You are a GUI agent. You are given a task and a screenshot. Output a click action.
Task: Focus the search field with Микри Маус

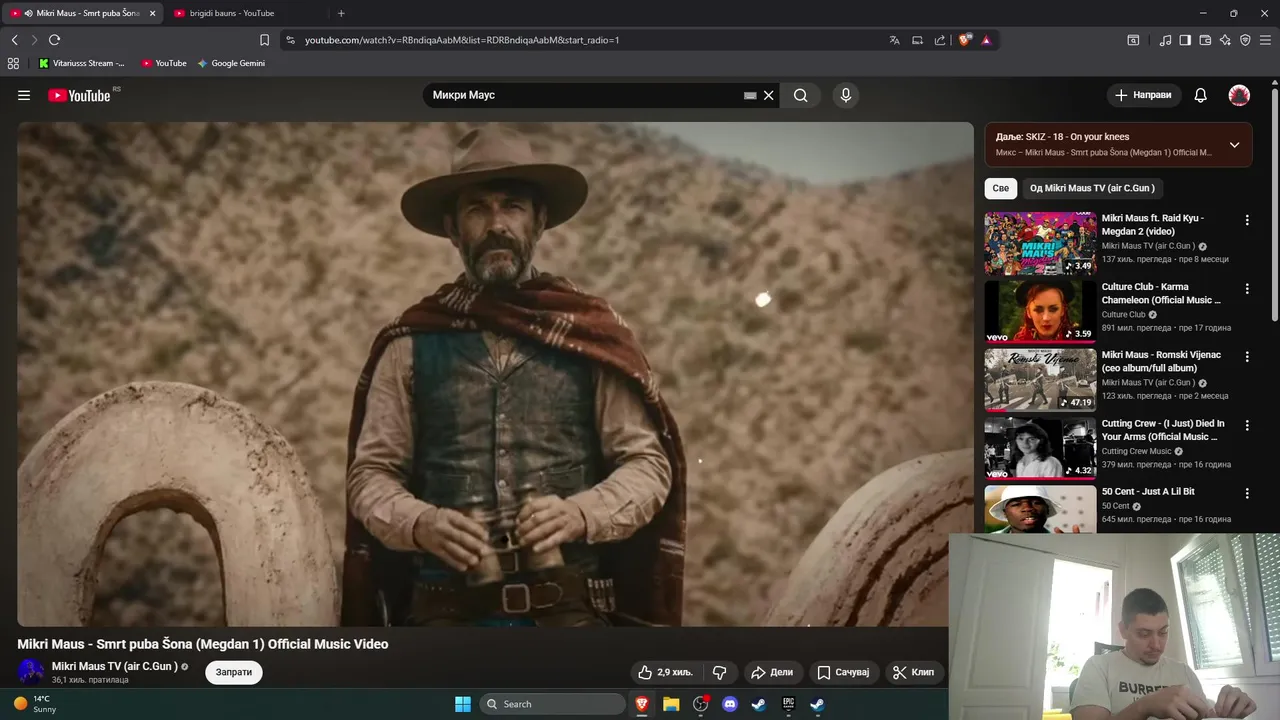pos(585,95)
